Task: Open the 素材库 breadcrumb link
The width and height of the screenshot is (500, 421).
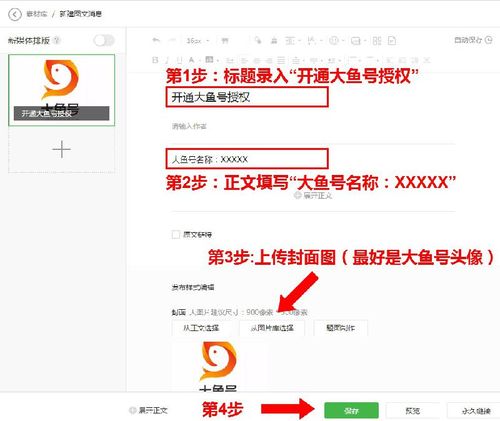Action: 37,14
